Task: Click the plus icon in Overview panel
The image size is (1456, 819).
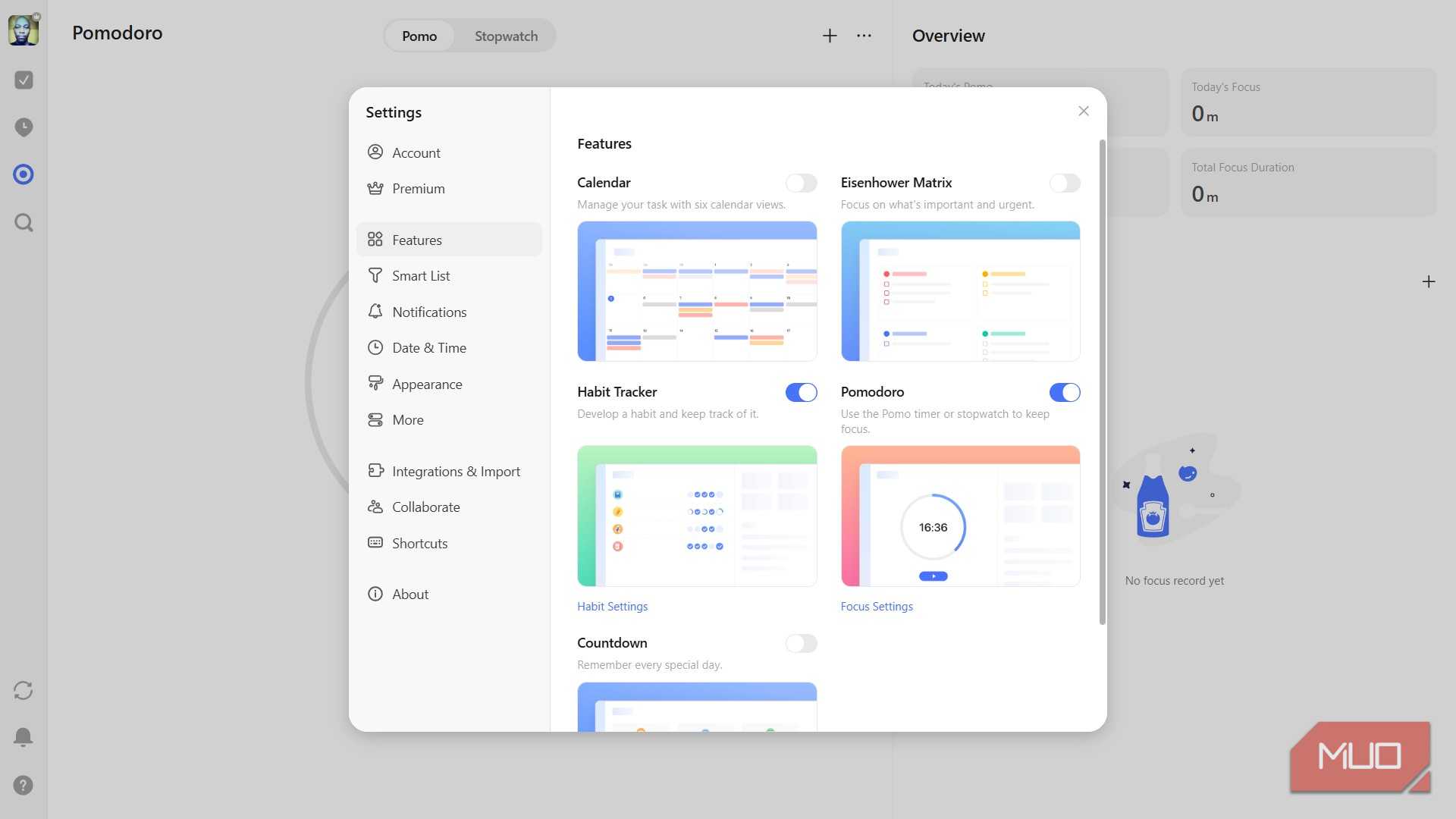Action: pyautogui.click(x=1429, y=281)
